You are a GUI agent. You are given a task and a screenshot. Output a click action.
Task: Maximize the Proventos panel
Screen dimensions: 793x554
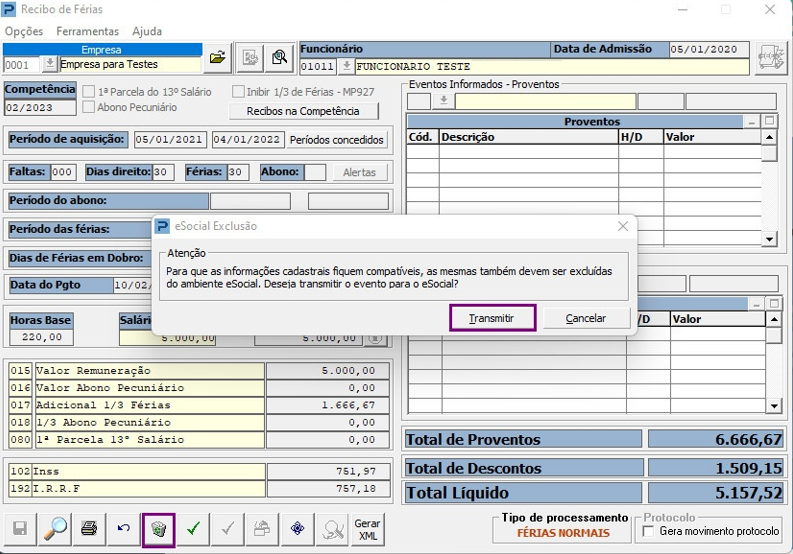pyautogui.click(x=769, y=121)
